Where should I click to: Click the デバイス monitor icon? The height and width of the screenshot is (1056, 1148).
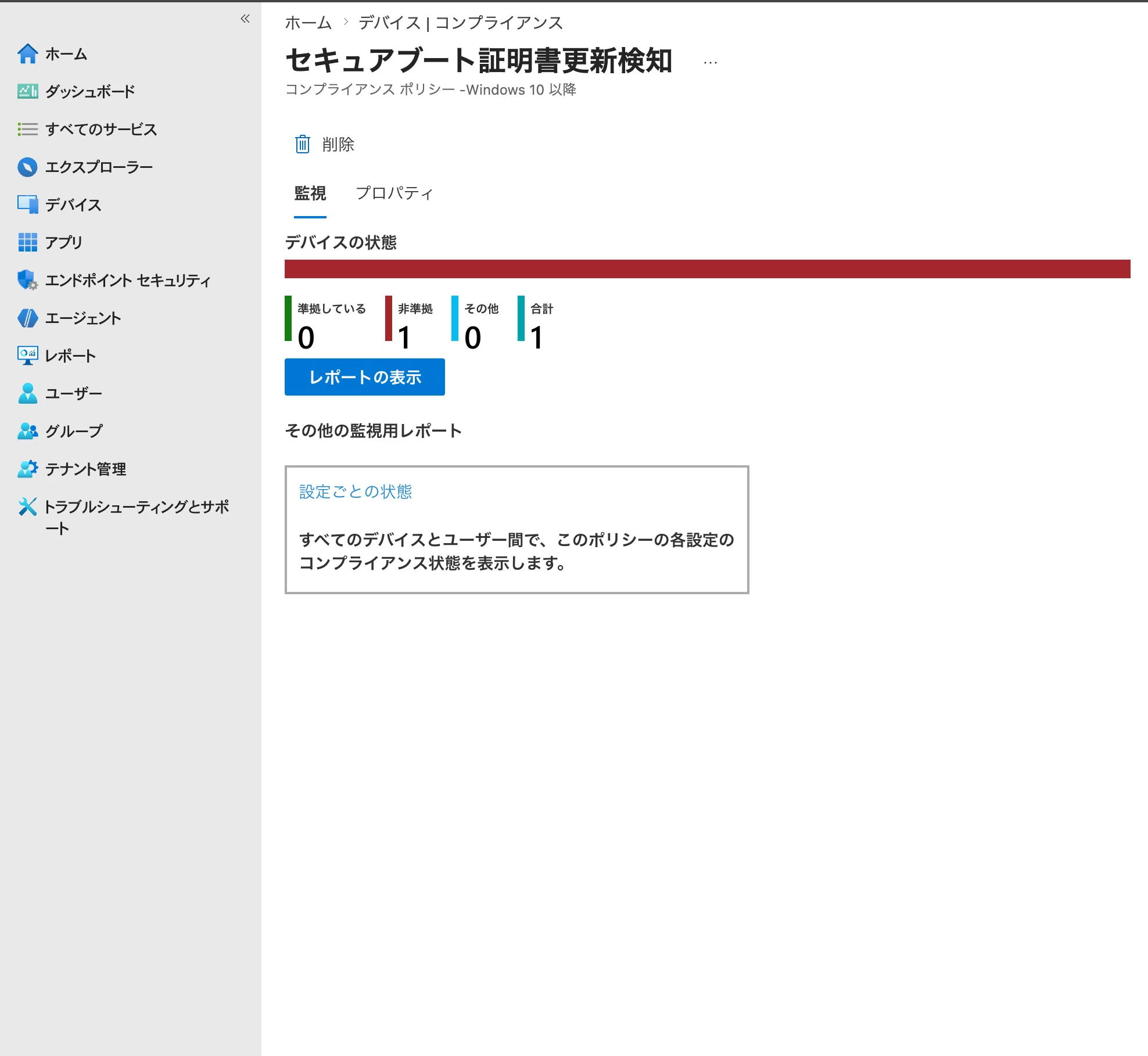pyautogui.click(x=27, y=204)
